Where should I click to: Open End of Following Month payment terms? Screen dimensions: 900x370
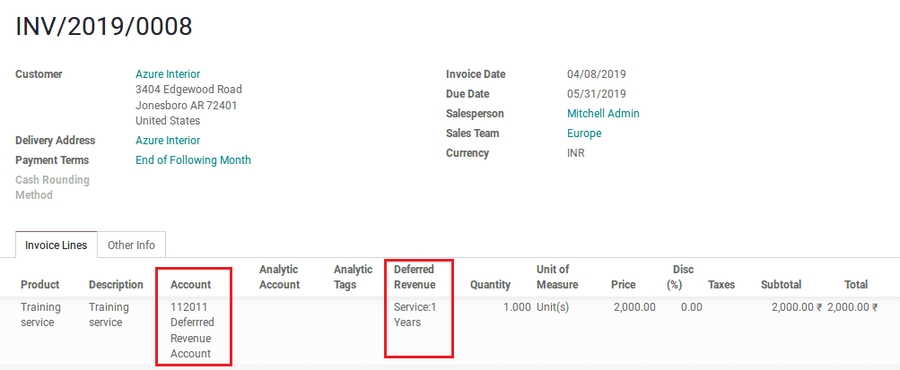click(x=193, y=160)
